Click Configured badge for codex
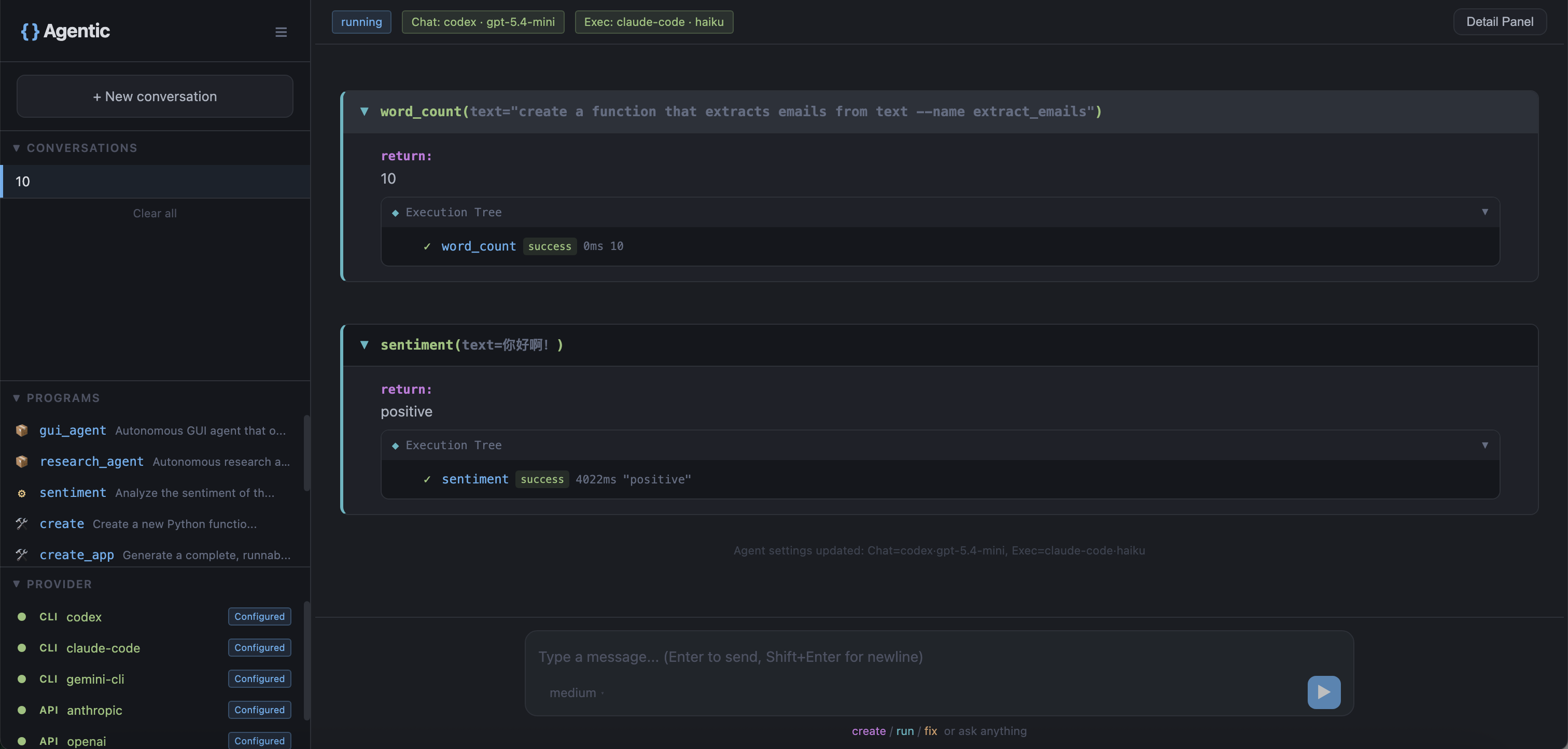1568x749 pixels. point(259,616)
